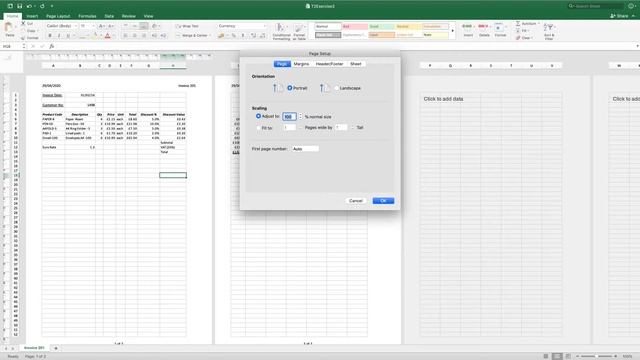Switch to Header/Footer tab in Page Setup
Image resolution: width=640 pixels, height=360 pixels.
pos(329,64)
